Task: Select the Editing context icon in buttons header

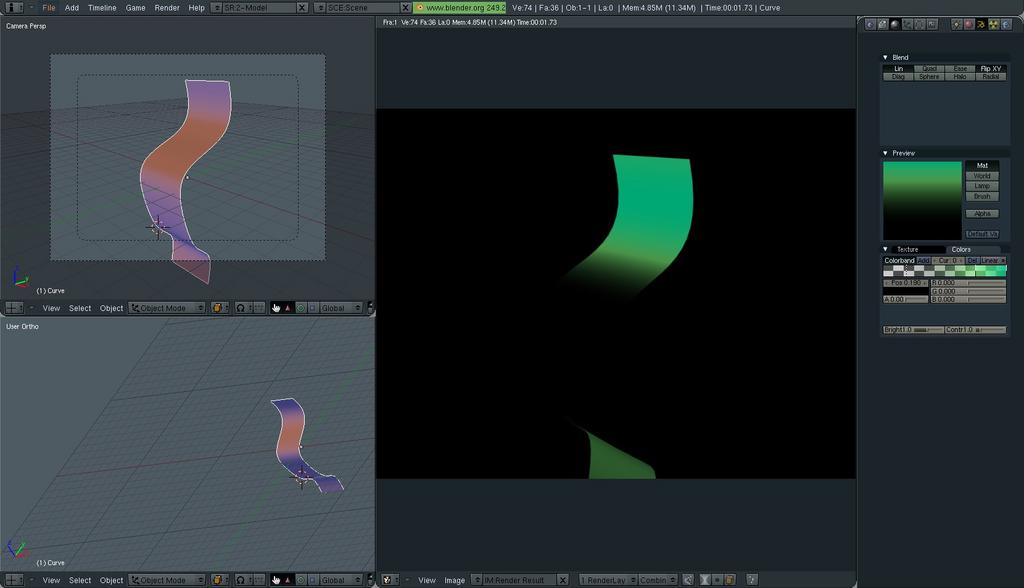Action: [x=920, y=24]
